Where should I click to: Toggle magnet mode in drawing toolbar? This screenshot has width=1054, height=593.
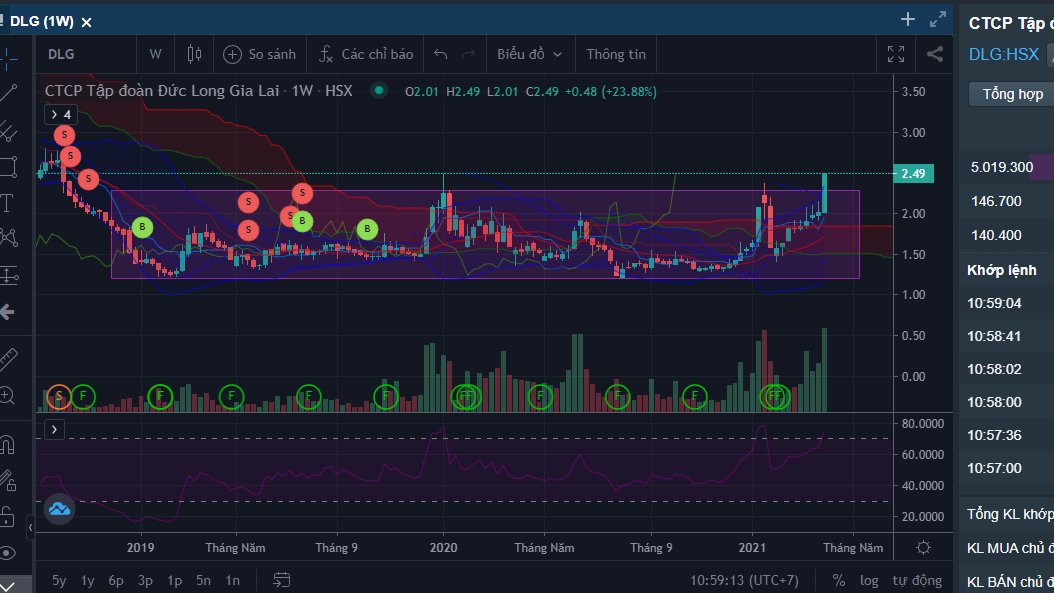coord(9,443)
